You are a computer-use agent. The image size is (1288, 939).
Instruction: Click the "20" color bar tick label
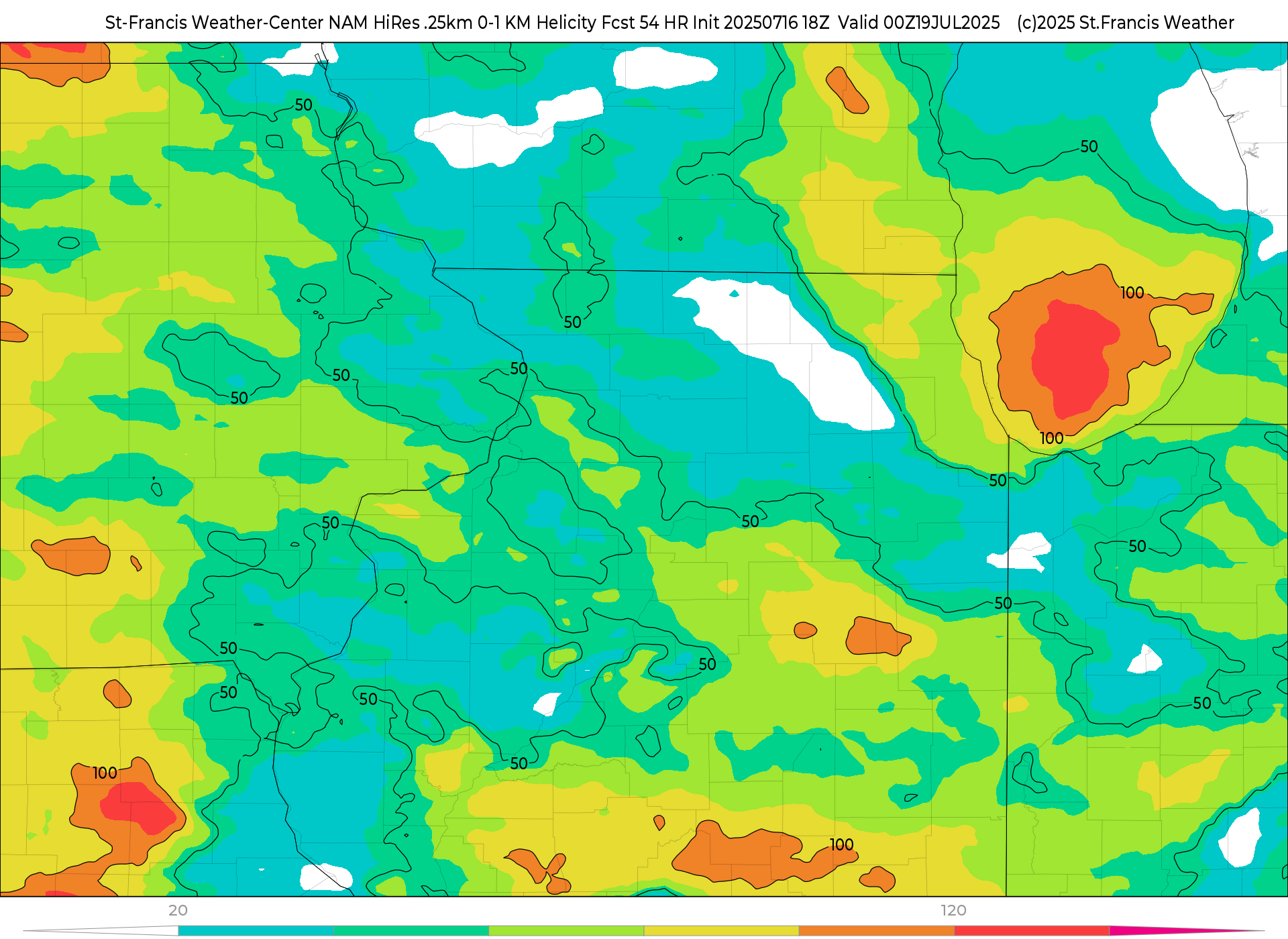click(178, 910)
